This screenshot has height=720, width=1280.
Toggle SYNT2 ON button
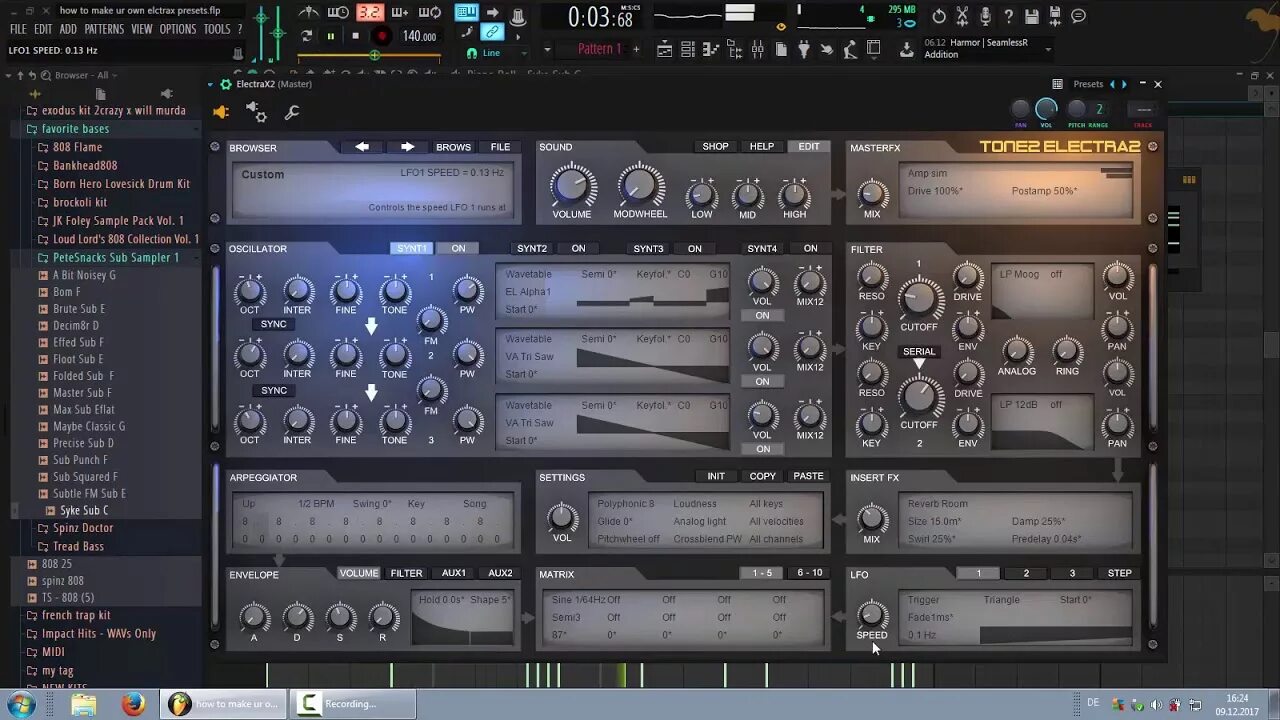pyautogui.click(x=578, y=248)
